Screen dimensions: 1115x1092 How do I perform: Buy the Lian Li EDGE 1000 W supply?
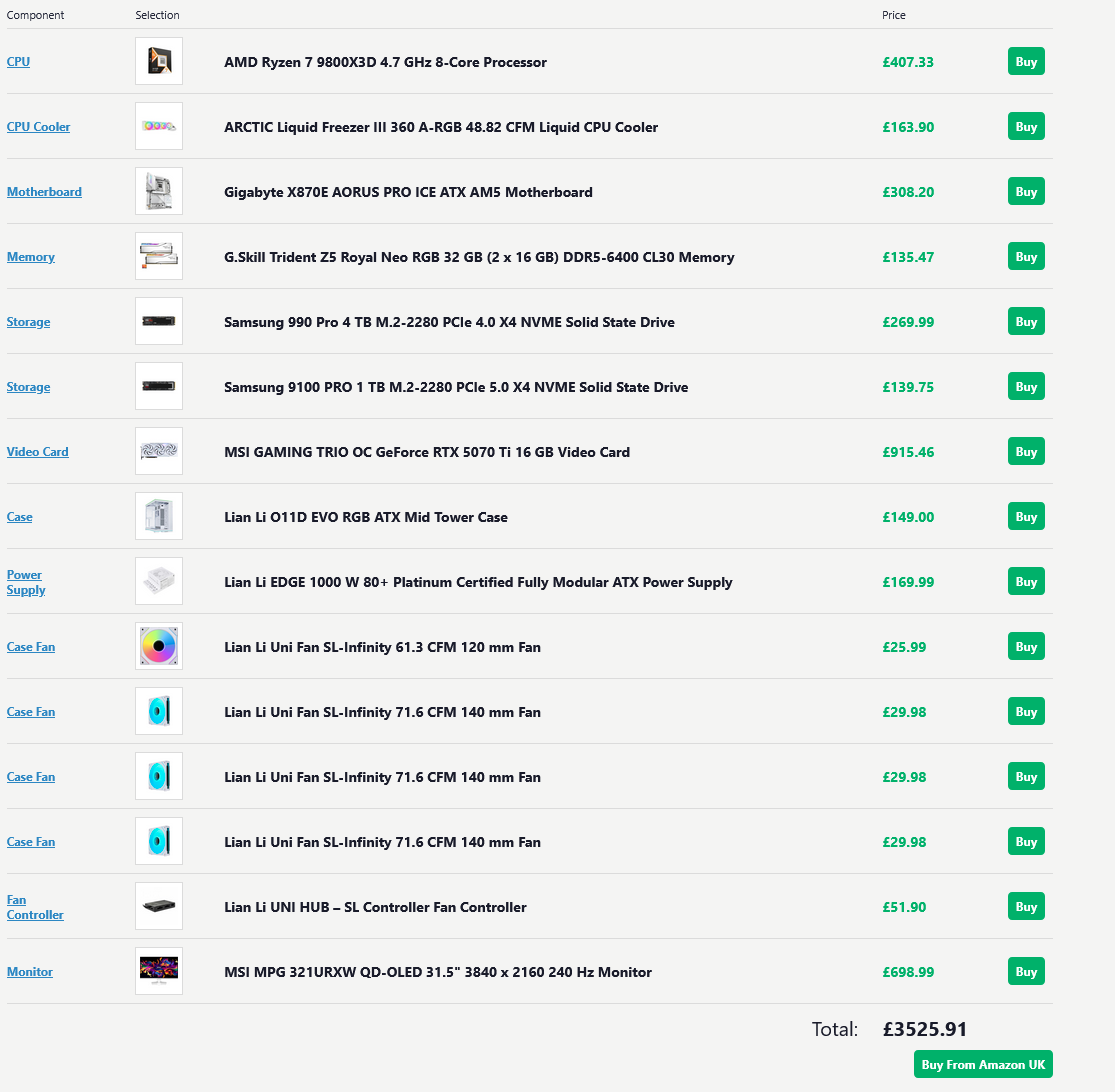coord(1026,582)
